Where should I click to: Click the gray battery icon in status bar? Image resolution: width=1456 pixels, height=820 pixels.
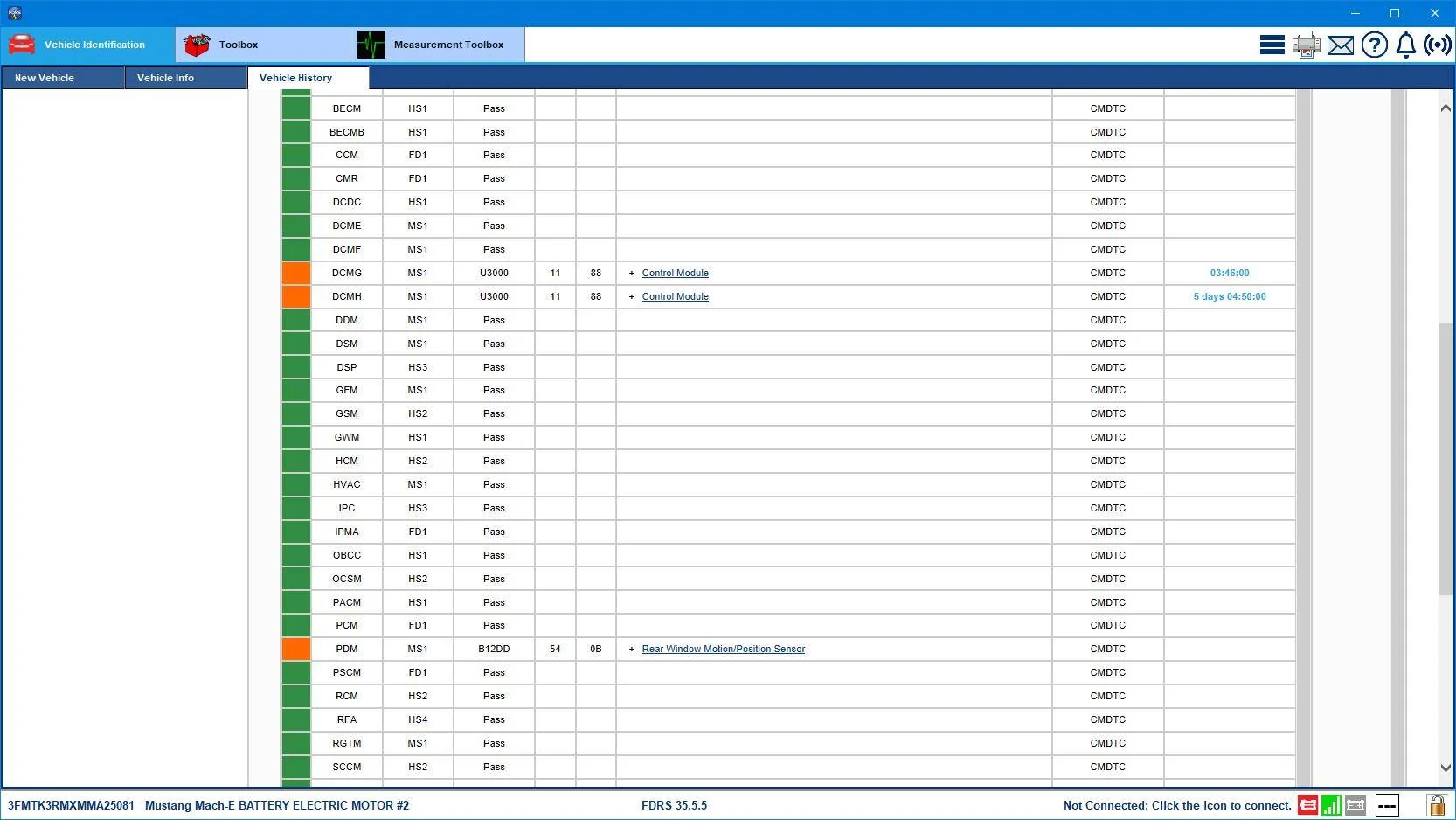pyautogui.click(x=1355, y=805)
